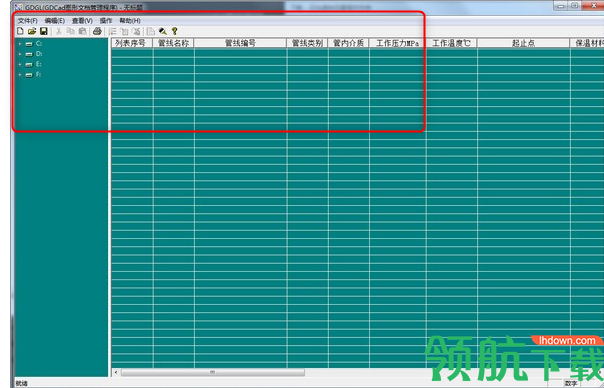Click the 管线类别 column header

pyautogui.click(x=307, y=43)
